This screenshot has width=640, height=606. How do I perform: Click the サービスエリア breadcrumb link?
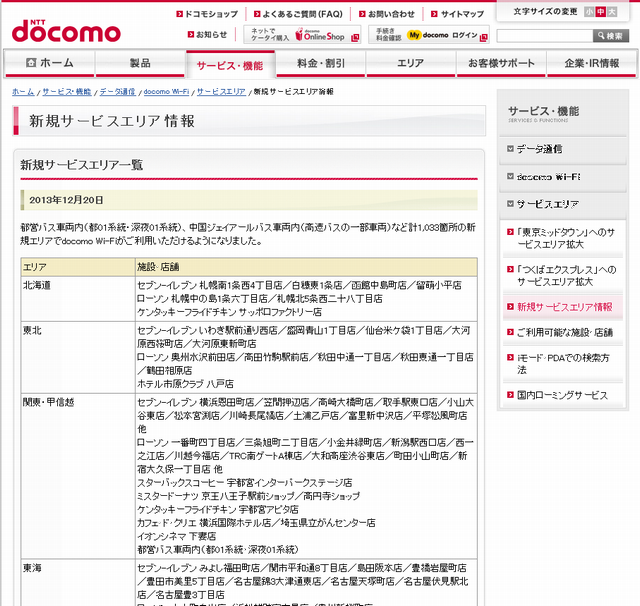click(221, 92)
